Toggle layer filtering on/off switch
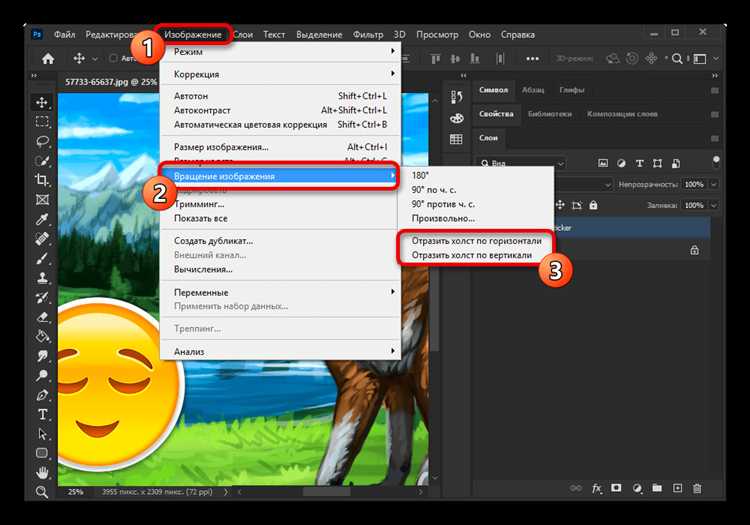750x525 pixels. point(716,161)
